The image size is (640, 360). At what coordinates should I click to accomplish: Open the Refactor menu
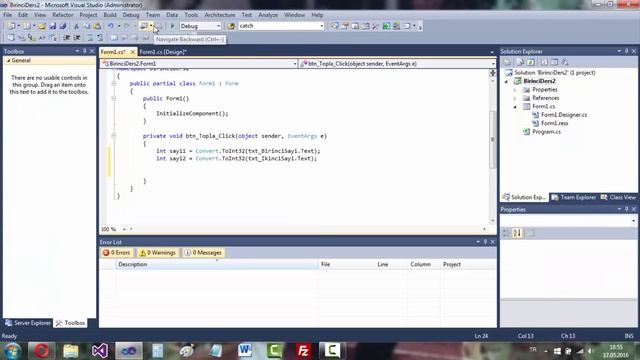[62, 15]
